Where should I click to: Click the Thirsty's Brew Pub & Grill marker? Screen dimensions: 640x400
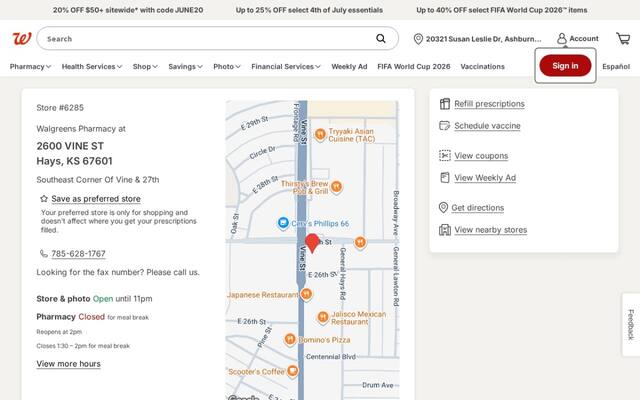click(336, 187)
